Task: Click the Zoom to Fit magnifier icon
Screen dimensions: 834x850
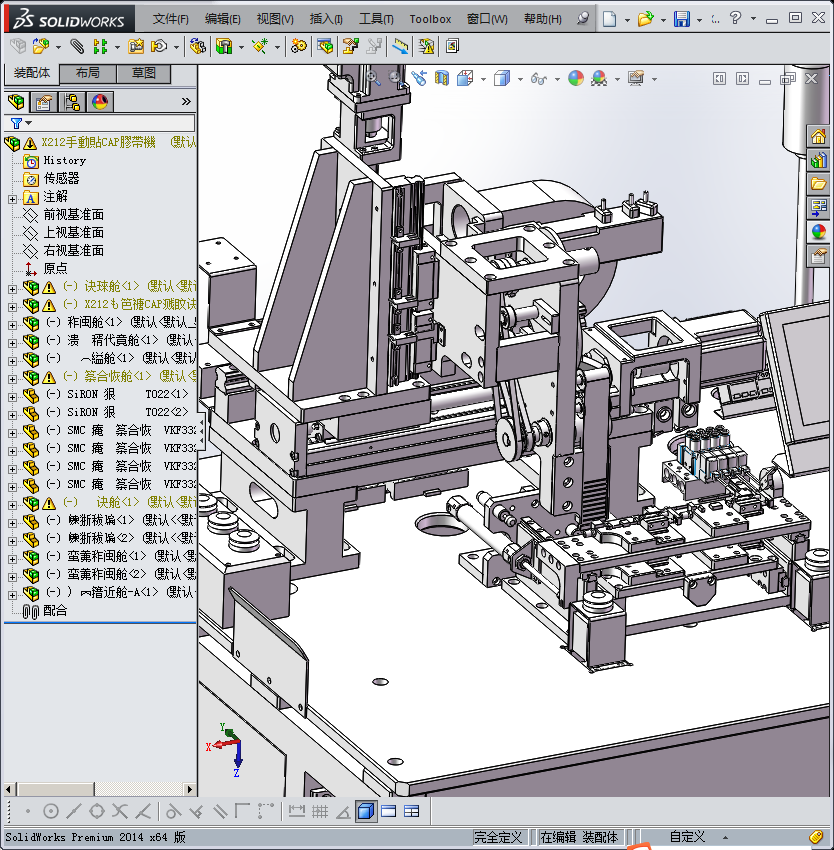Action: [372, 77]
